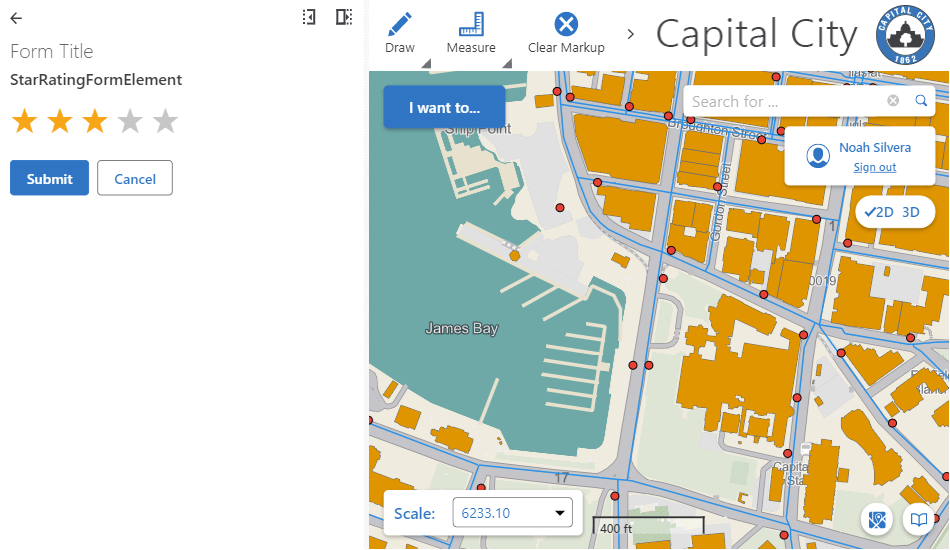Expand the Draw tool dropdown arrow
This screenshot has width=950, height=550.
[426, 64]
